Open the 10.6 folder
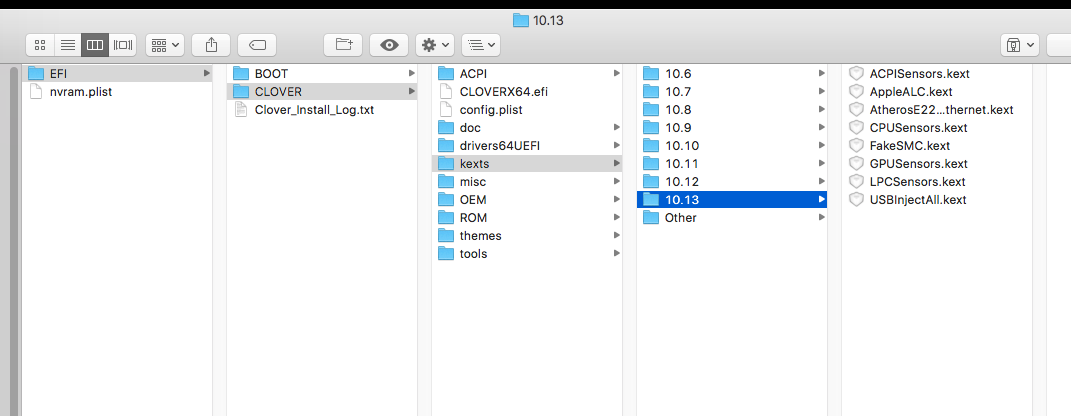The width and height of the screenshot is (1071, 416). click(732, 73)
